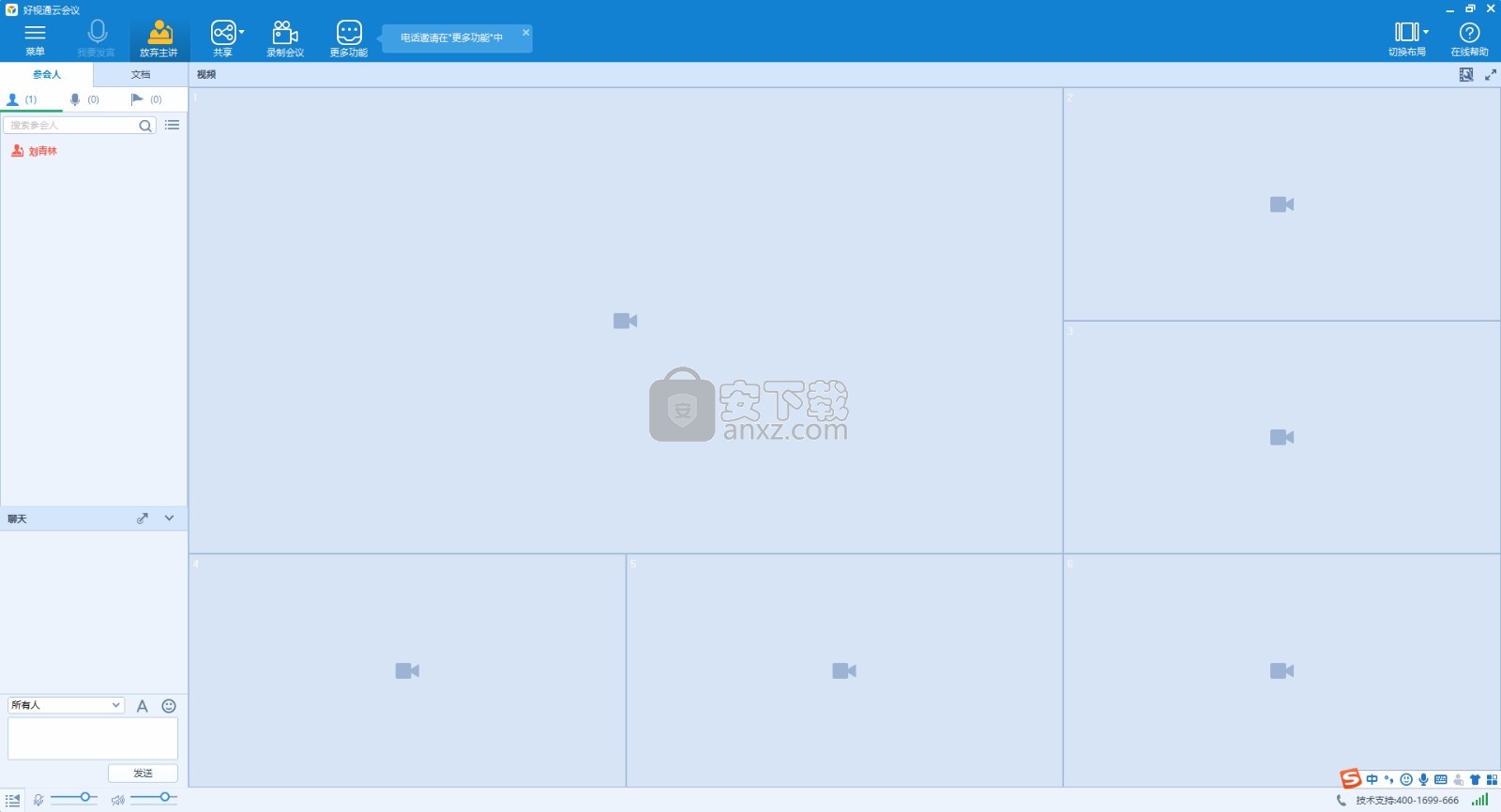The height and width of the screenshot is (812, 1501).
Task: Click the 视频 panel label
Action: 206,74
